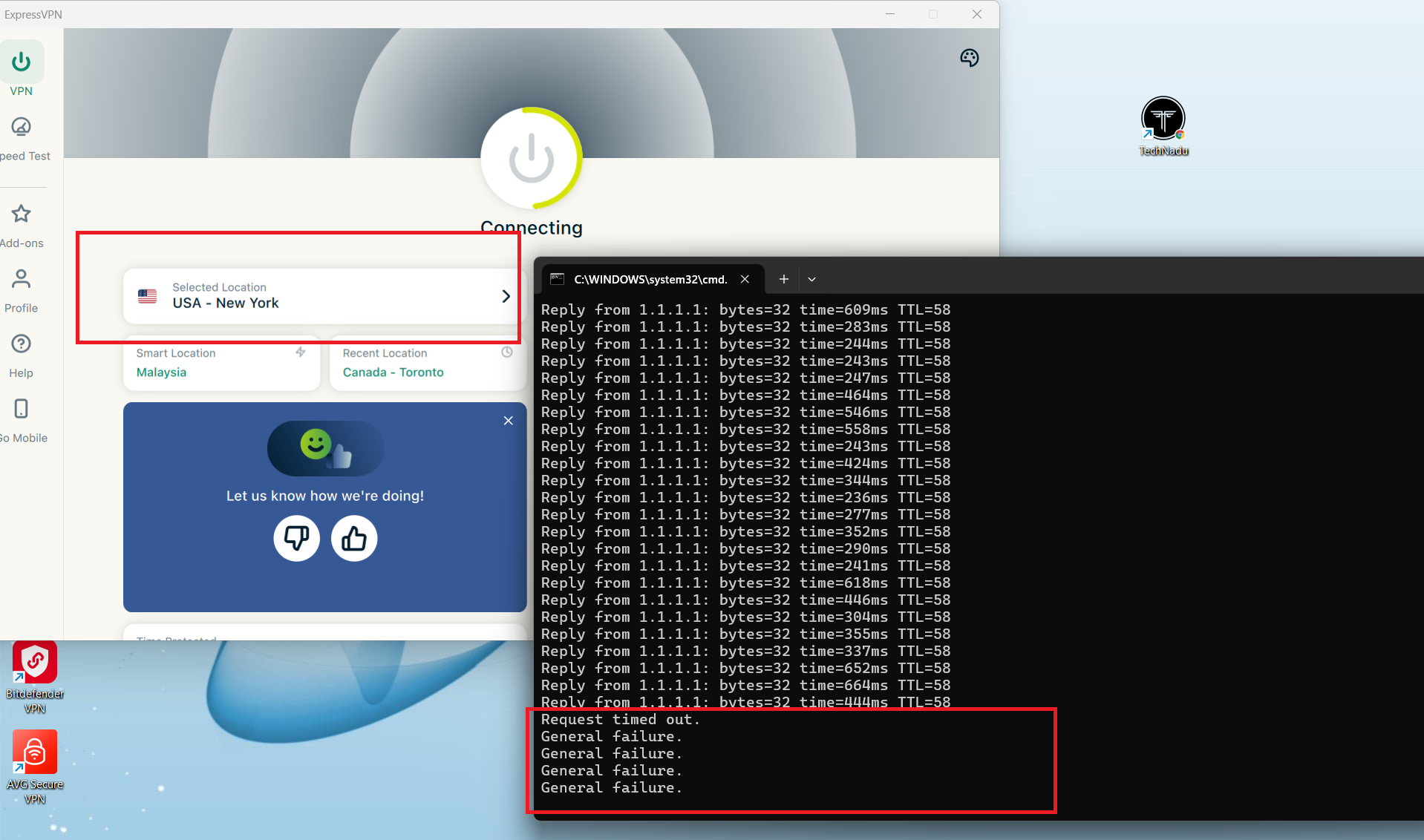Image resolution: width=1424 pixels, height=840 pixels.
Task: Open the Profile section
Action: (x=21, y=291)
